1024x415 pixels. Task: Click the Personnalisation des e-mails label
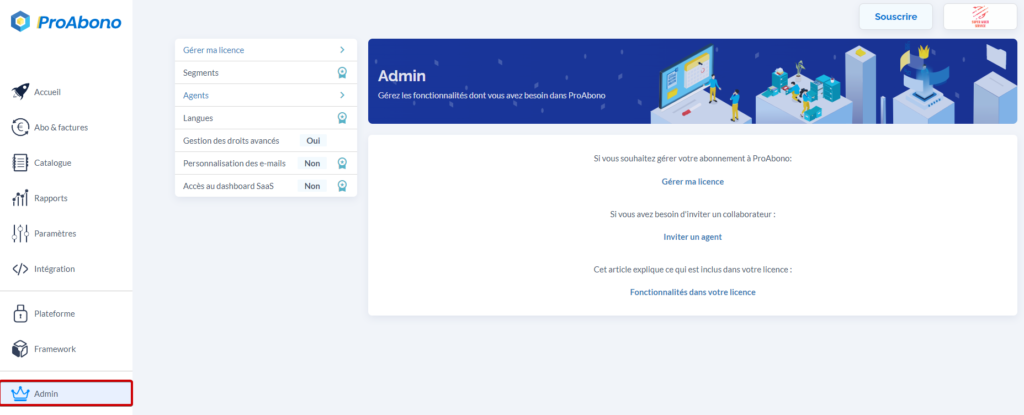[x=234, y=163]
